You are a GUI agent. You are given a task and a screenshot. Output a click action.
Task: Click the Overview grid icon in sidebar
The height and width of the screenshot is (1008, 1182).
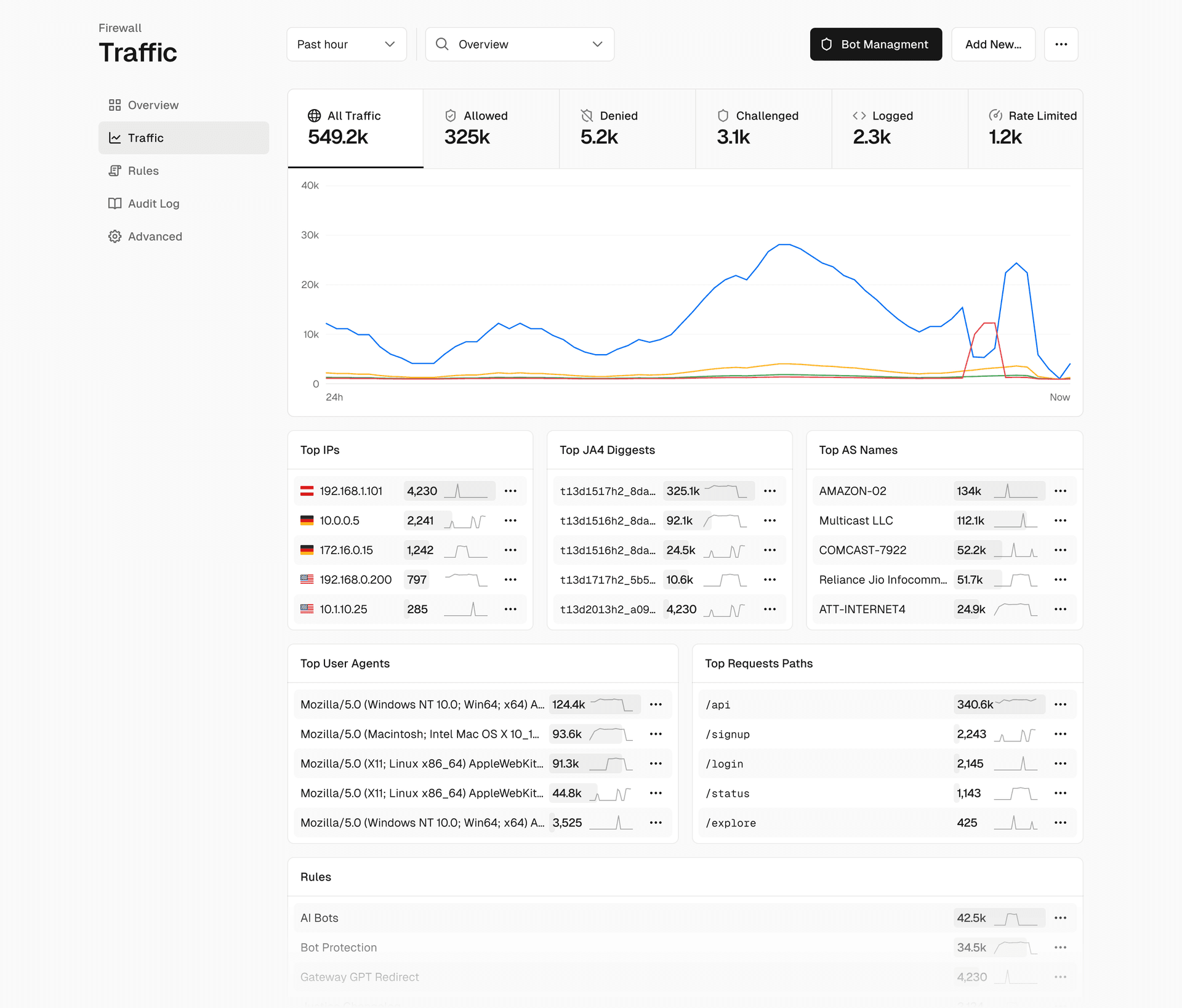(x=115, y=105)
